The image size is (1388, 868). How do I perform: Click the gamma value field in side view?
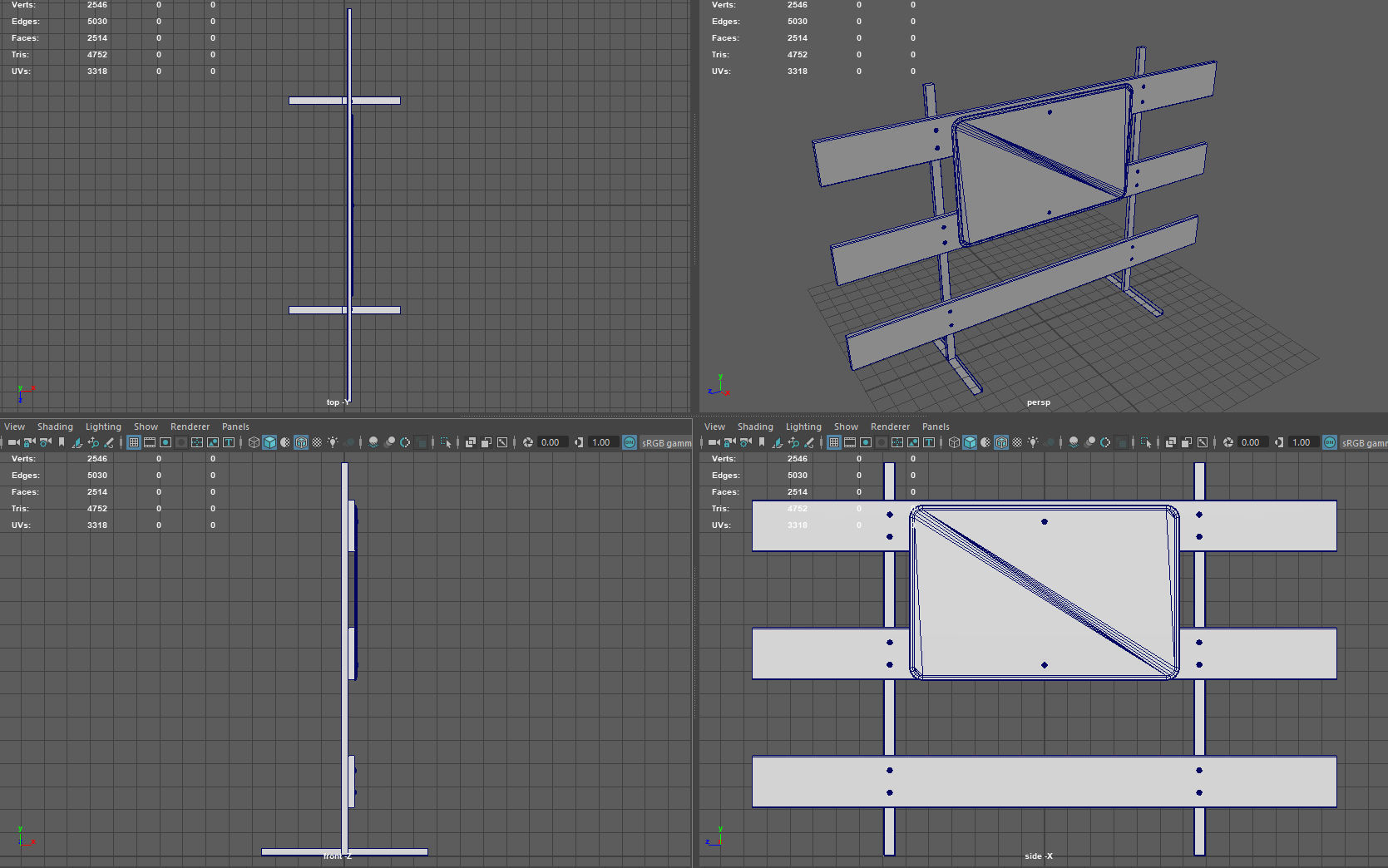tap(1303, 442)
